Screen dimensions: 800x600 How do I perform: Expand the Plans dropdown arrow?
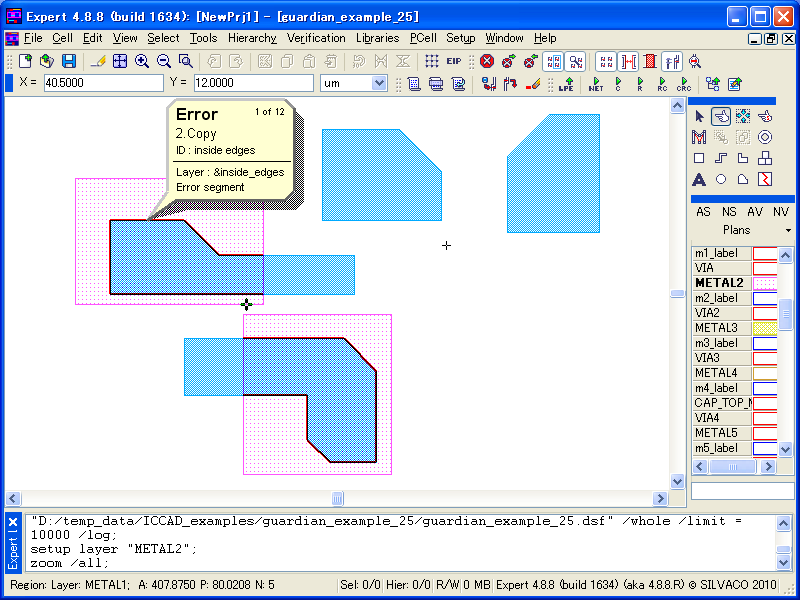(788, 230)
